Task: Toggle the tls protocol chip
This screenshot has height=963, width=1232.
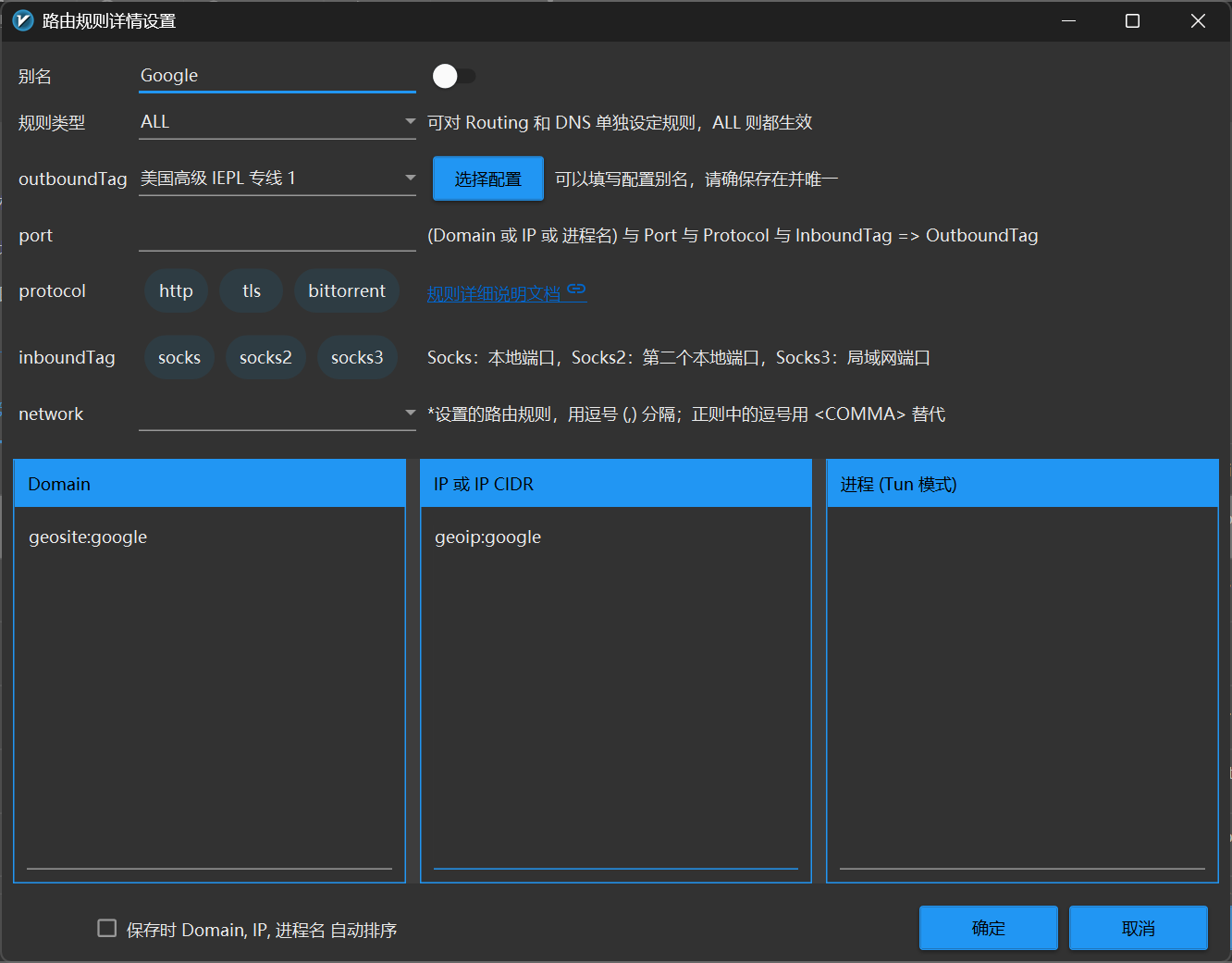Action: point(252,290)
